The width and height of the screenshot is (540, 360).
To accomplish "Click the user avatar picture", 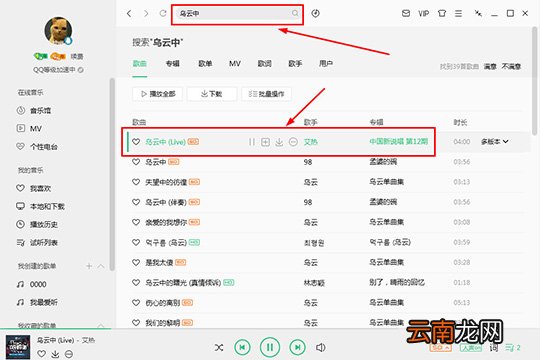I will pos(59,31).
